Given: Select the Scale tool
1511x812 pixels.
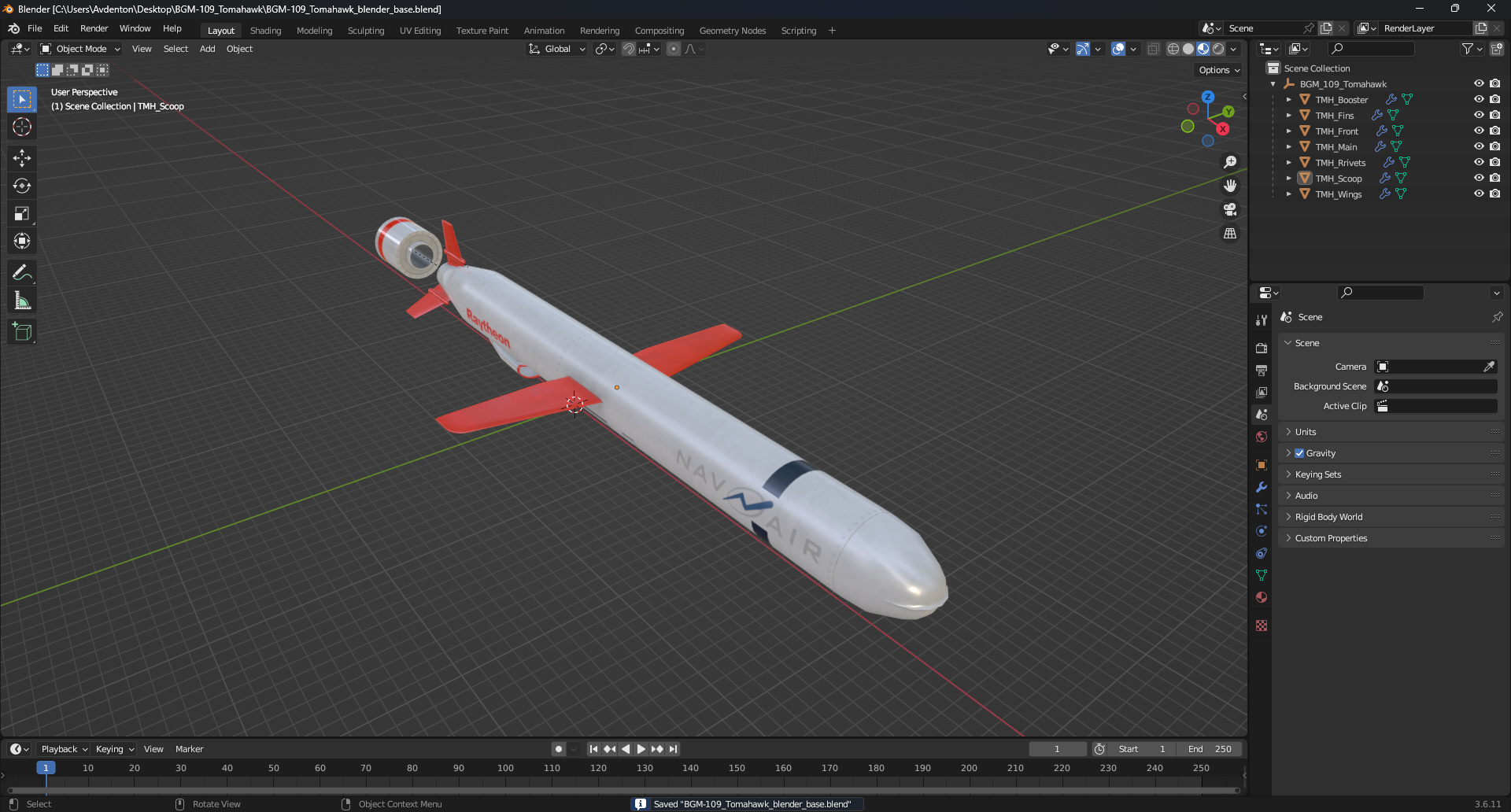Looking at the screenshot, I should pyautogui.click(x=22, y=213).
